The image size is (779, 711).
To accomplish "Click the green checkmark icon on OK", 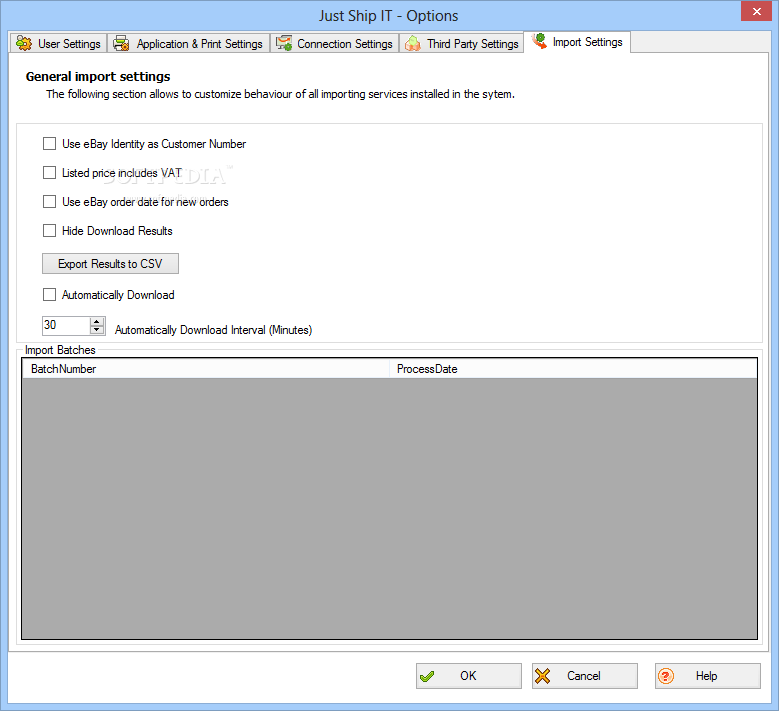I will pyautogui.click(x=427, y=676).
